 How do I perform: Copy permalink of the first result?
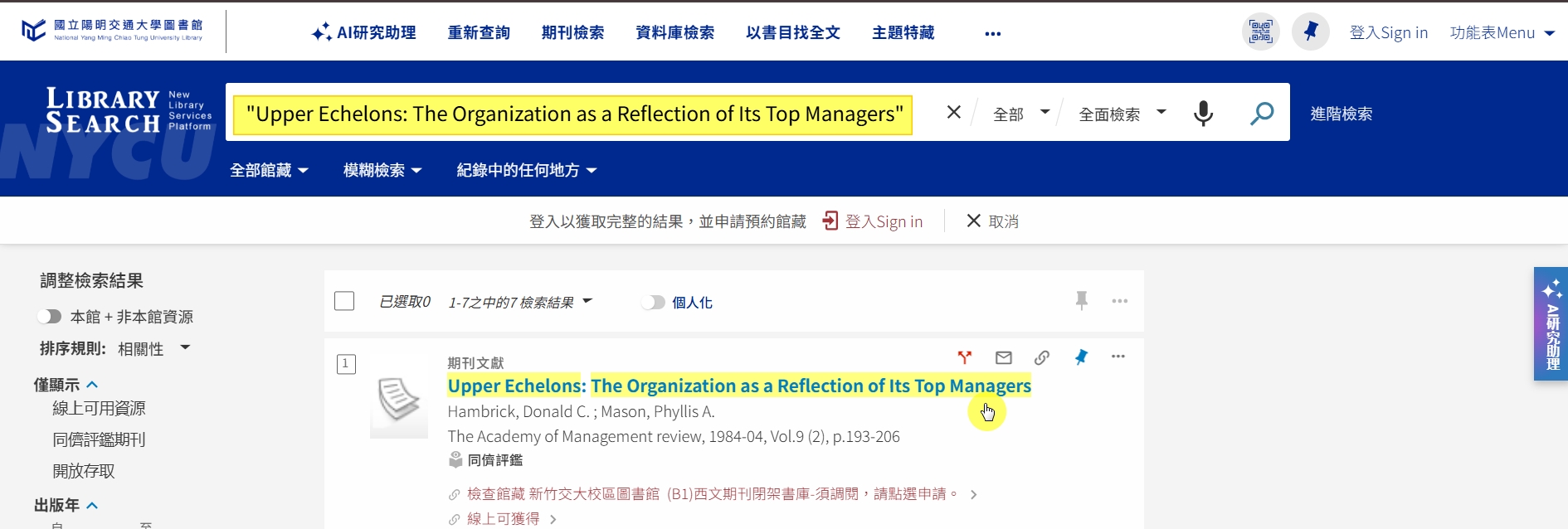pos(1042,357)
